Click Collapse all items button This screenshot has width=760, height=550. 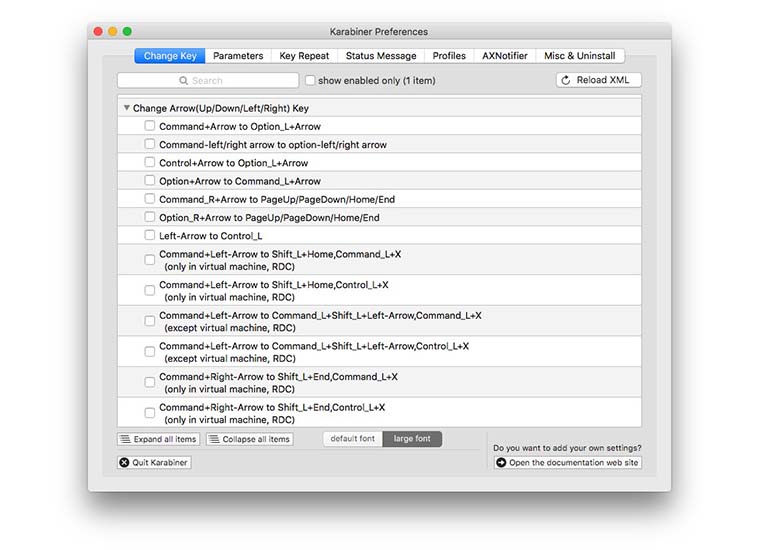tap(250, 439)
